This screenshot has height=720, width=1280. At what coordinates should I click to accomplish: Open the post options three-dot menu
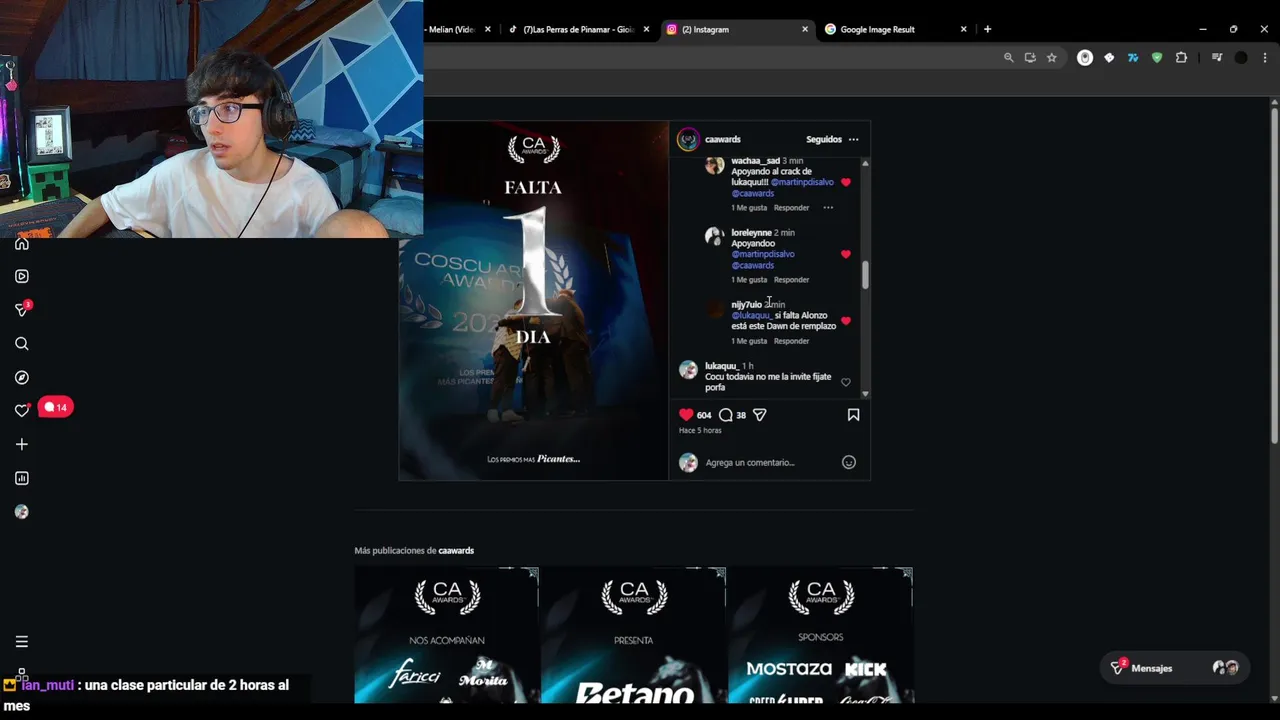[853, 140]
